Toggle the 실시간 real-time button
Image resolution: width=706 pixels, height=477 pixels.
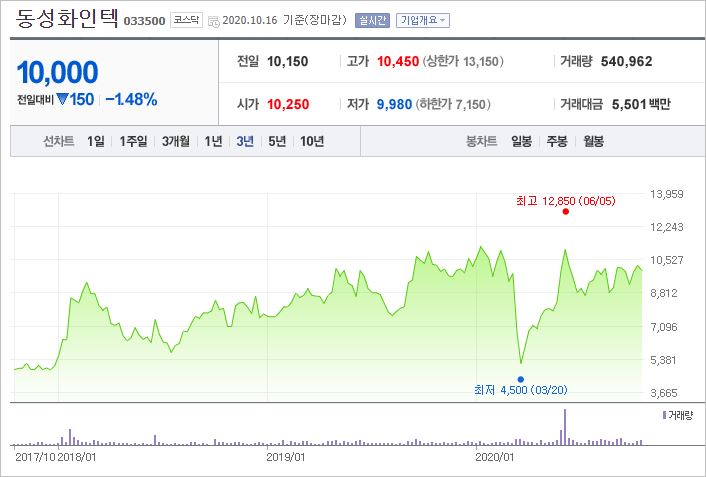(x=372, y=20)
